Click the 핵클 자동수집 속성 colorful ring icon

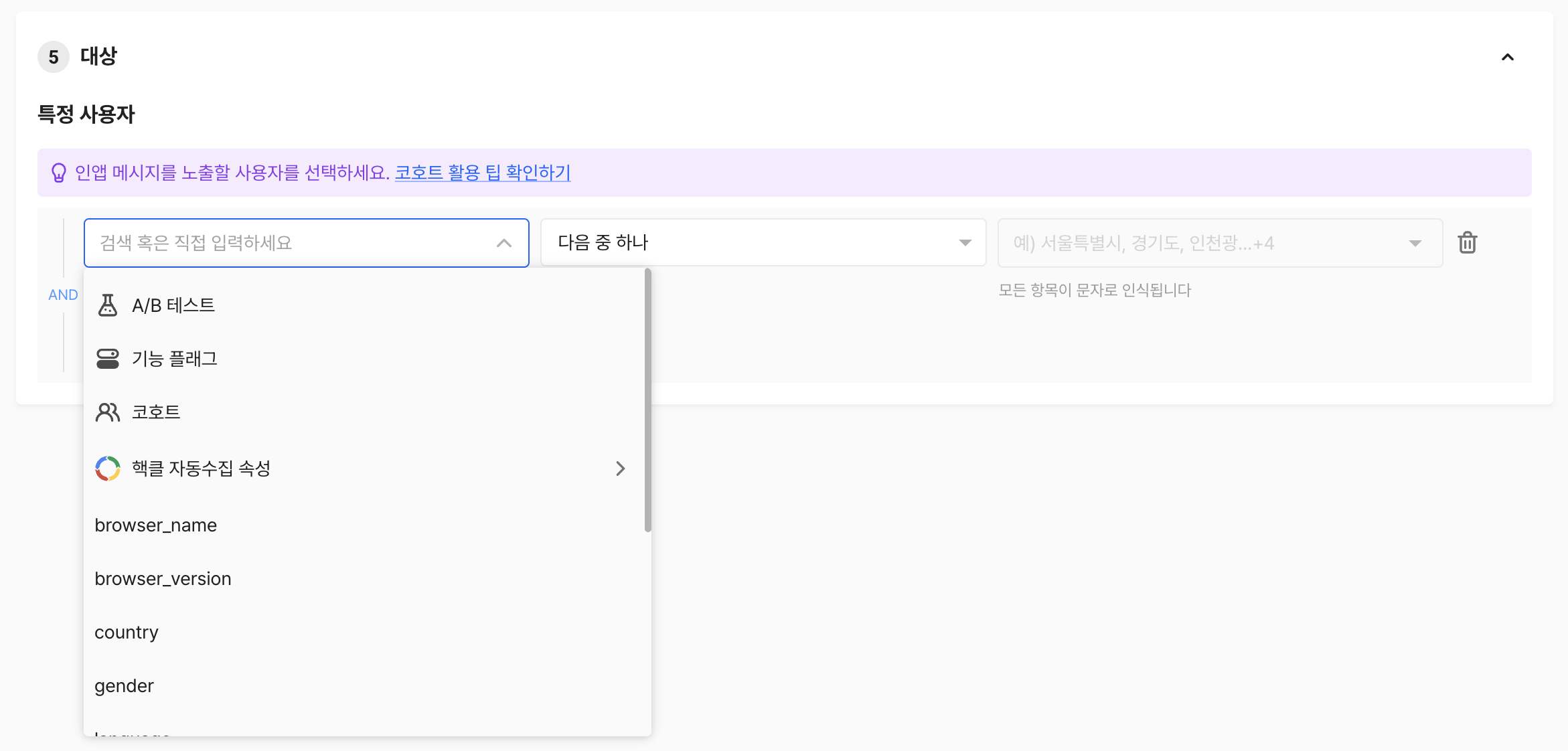108,469
